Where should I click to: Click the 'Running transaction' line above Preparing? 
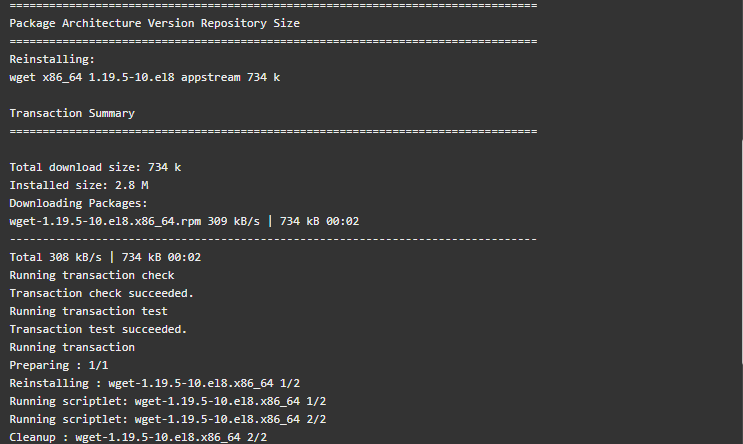coord(72,347)
